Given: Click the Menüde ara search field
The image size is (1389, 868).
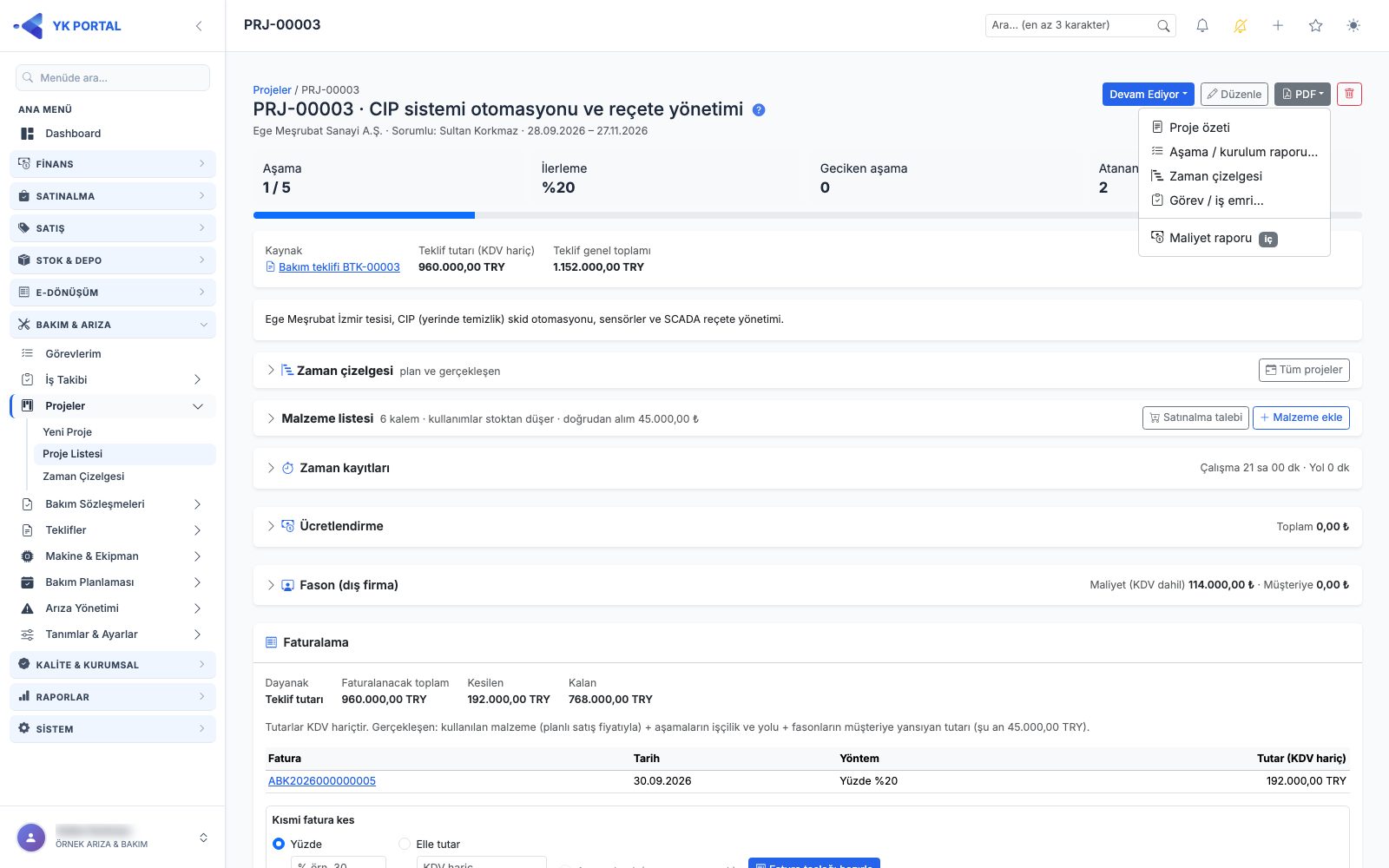Looking at the screenshot, I should [x=113, y=77].
